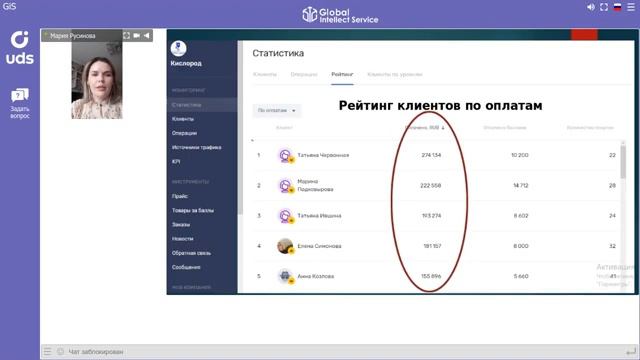Image resolution: width=640 pixels, height=360 pixels.
Task: Click the Кислород company name
Action: point(186,63)
